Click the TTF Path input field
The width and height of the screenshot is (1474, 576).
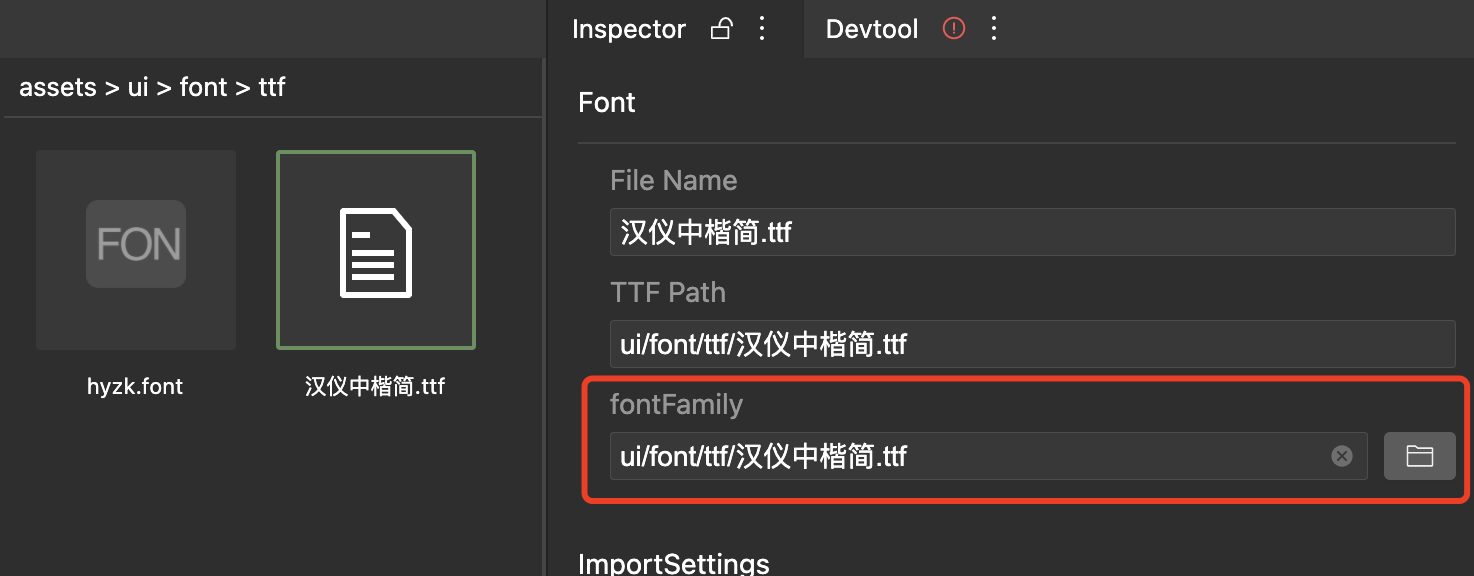coord(1033,344)
